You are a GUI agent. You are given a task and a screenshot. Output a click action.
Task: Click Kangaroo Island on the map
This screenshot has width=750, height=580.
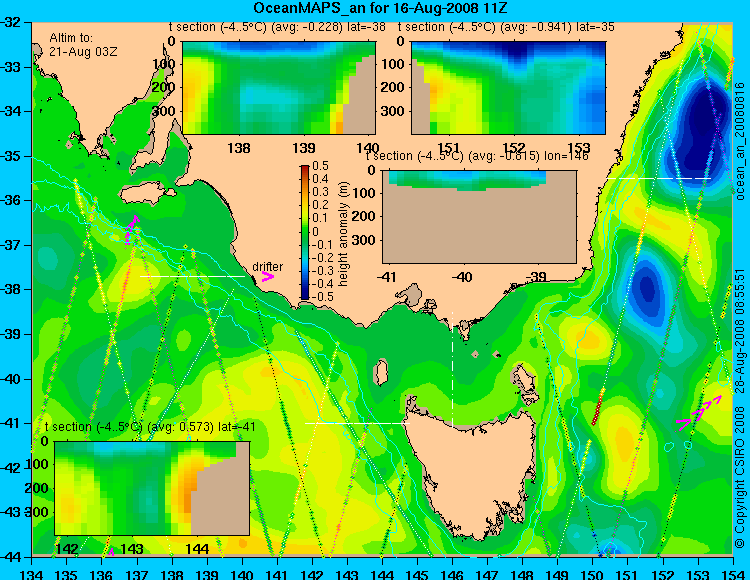click(147, 195)
